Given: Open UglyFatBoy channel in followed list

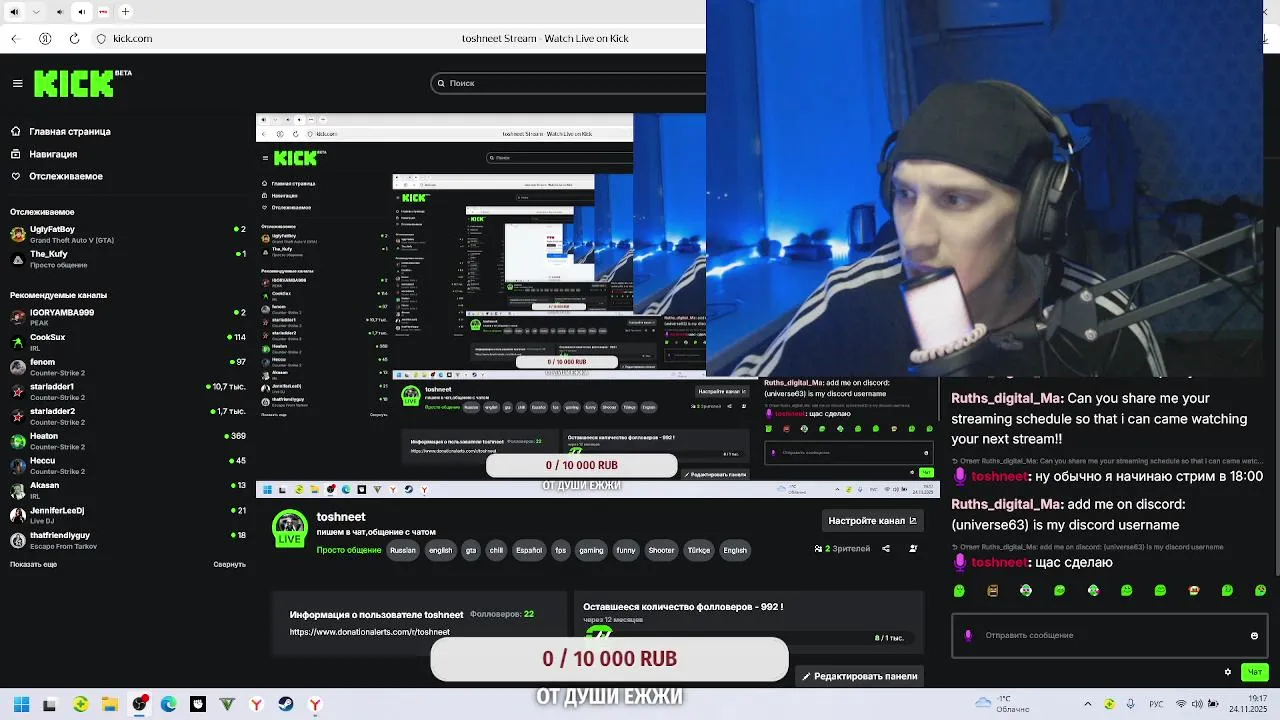Looking at the screenshot, I should pyautogui.click(x=127, y=234).
